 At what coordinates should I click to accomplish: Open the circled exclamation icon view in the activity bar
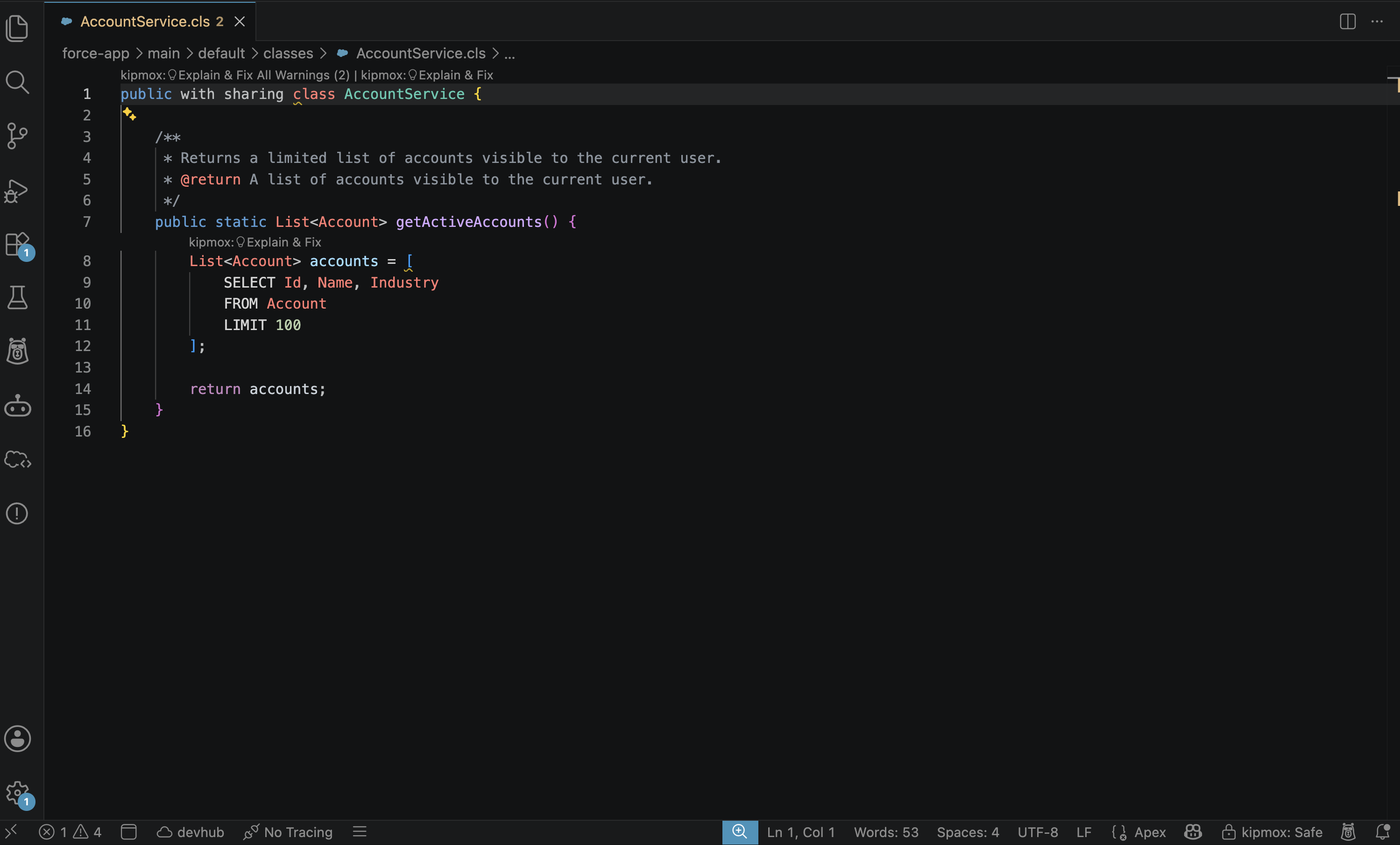17,514
